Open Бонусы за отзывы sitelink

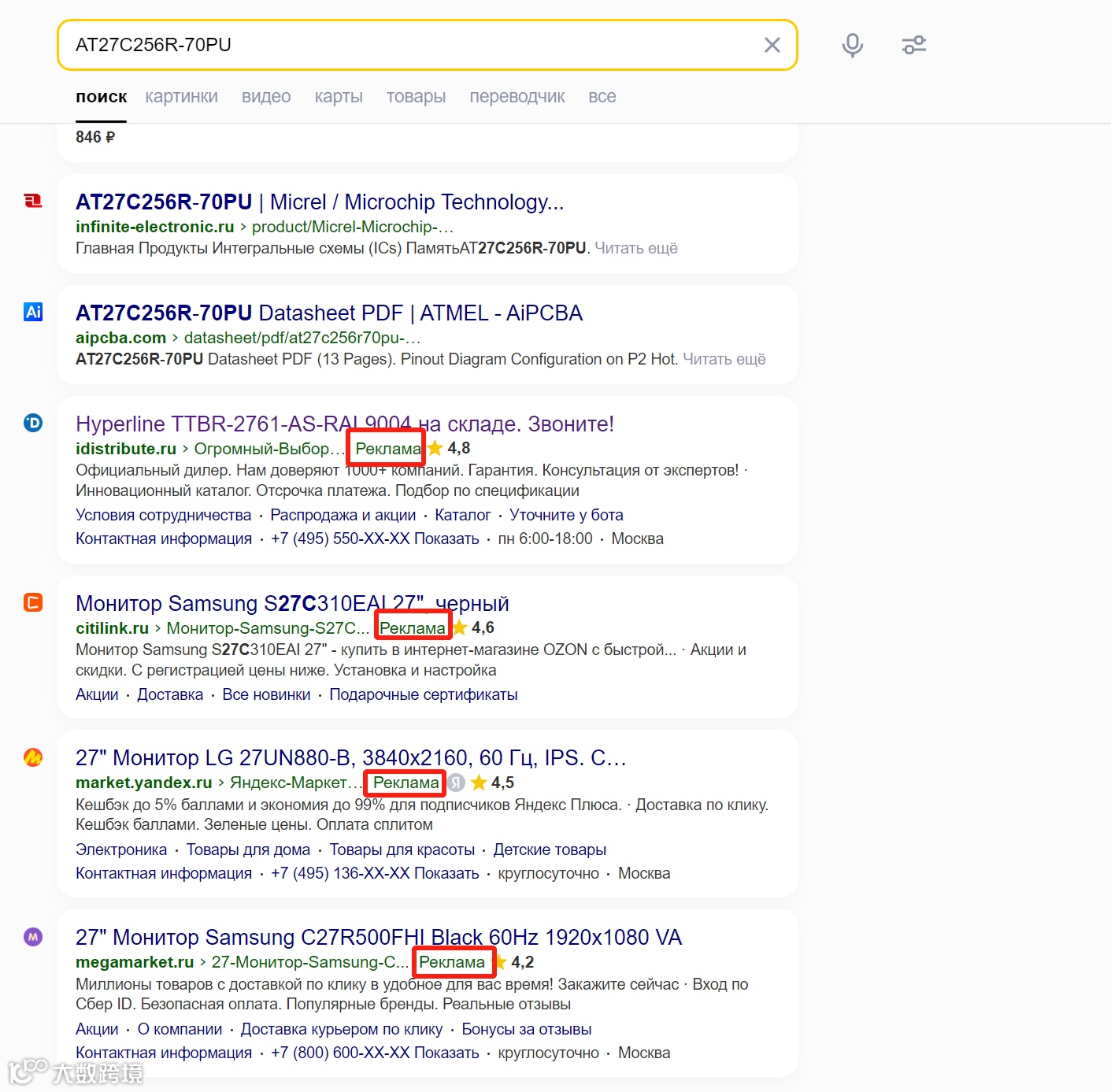click(527, 1029)
